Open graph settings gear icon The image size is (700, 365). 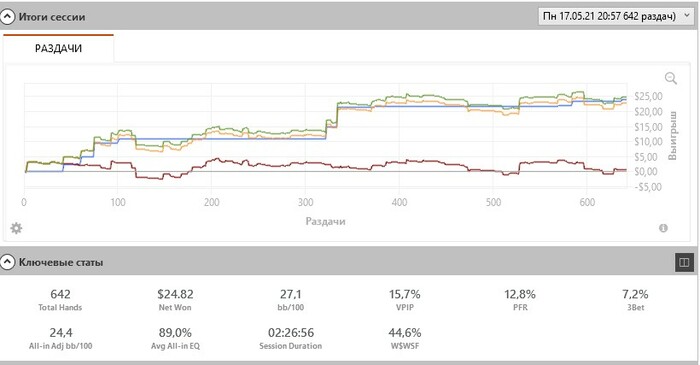pos(16,228)
